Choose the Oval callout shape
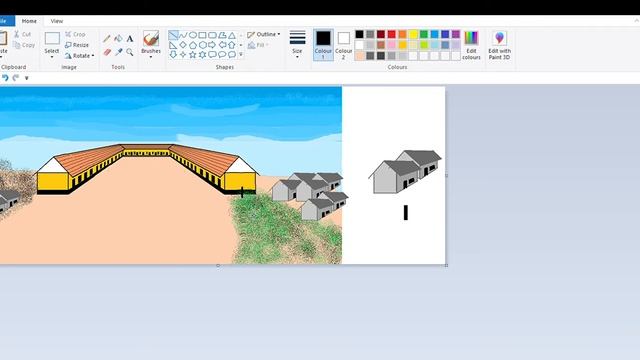Viewport: 640px width, 360px height. point(222,54)
